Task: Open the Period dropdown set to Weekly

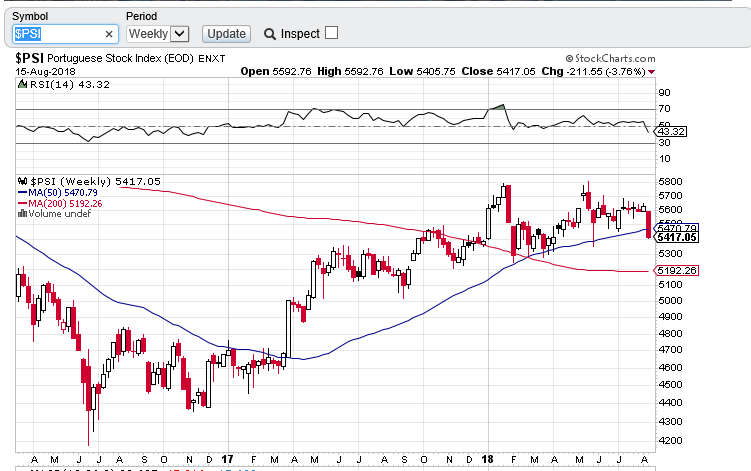Action: pos(158,34)
